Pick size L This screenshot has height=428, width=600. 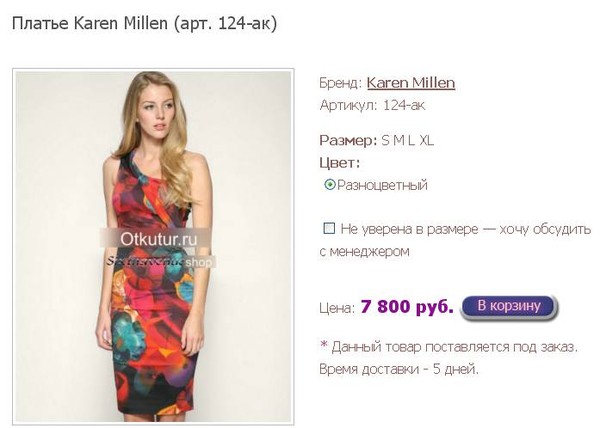pos(411,140)
